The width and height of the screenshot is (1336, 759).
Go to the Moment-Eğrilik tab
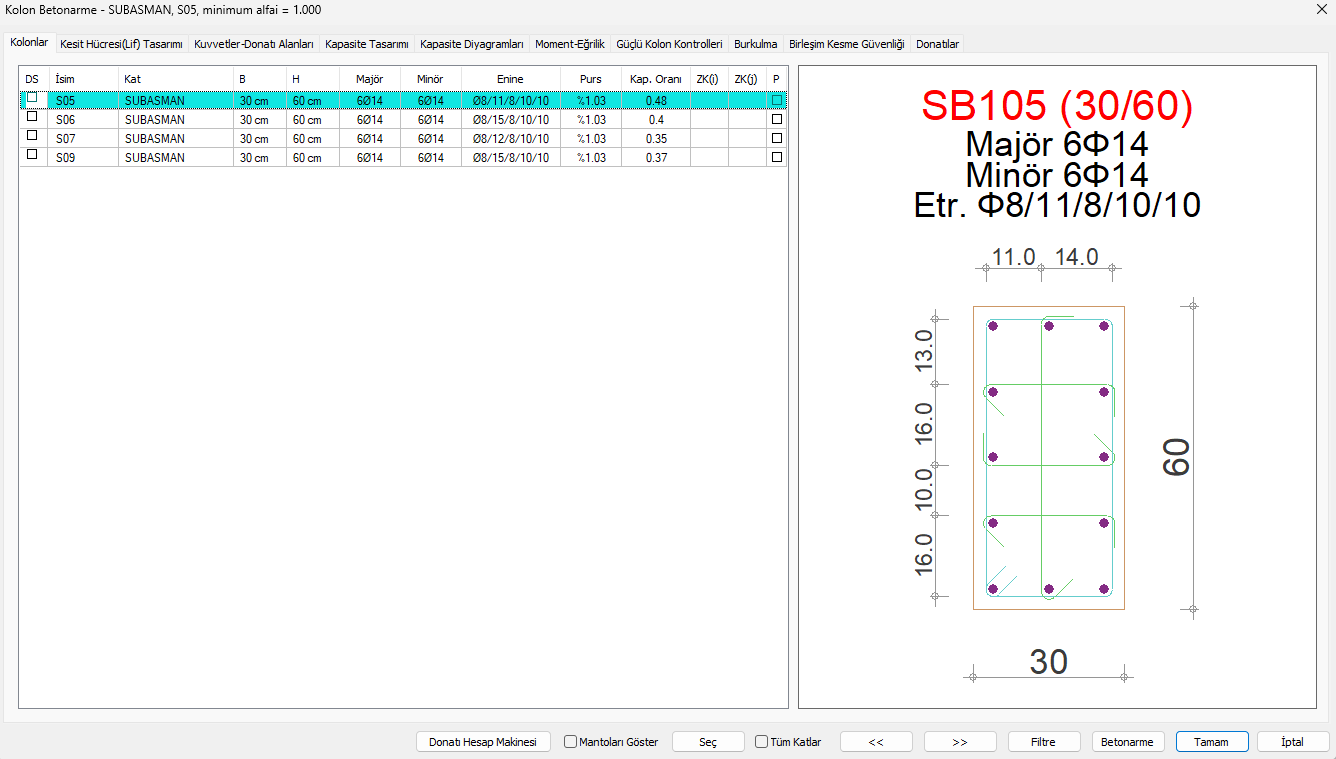[569, 44]
